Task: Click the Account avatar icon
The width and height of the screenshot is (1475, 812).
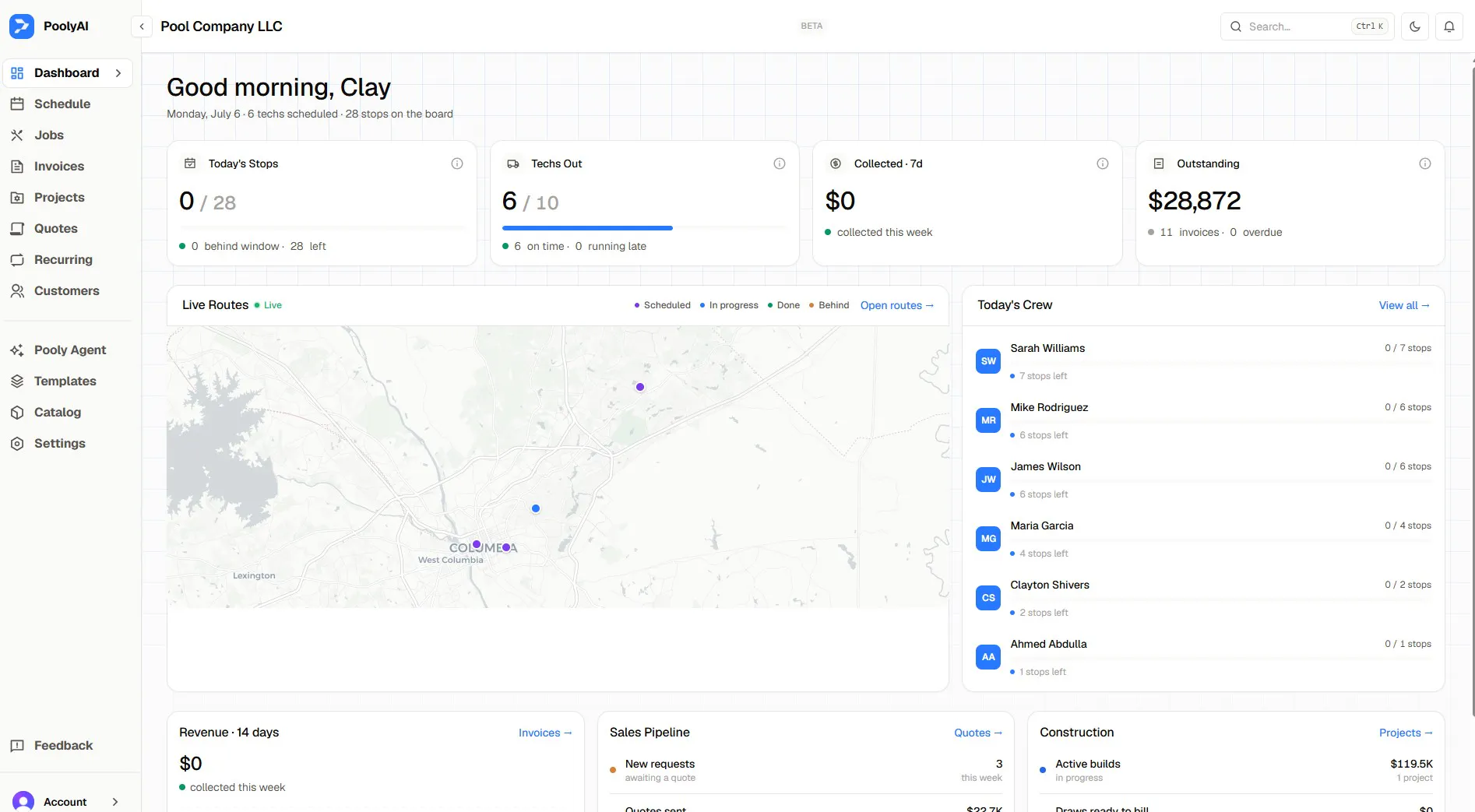Action: pyautogui.click(x=23, y=802)
